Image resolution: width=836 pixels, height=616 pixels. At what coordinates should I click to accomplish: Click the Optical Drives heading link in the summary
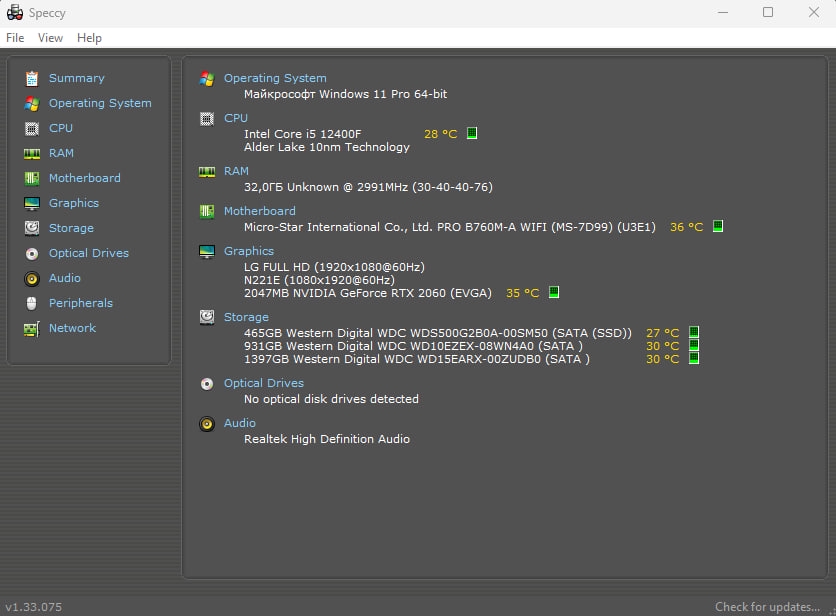pyautogui.click(x=264, y=383)
